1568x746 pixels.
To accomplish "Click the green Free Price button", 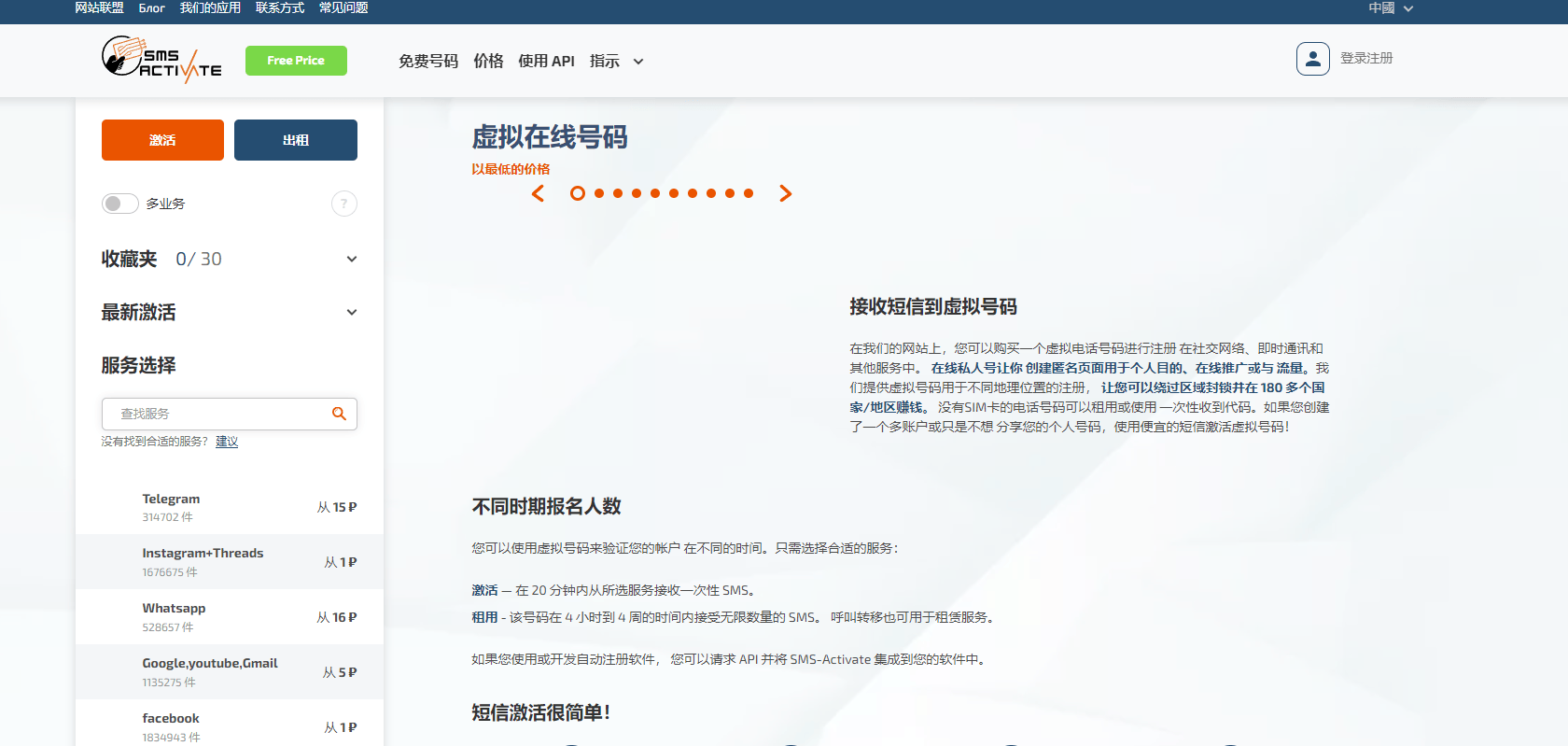I will pyautogui.click(x=296, y=61).
